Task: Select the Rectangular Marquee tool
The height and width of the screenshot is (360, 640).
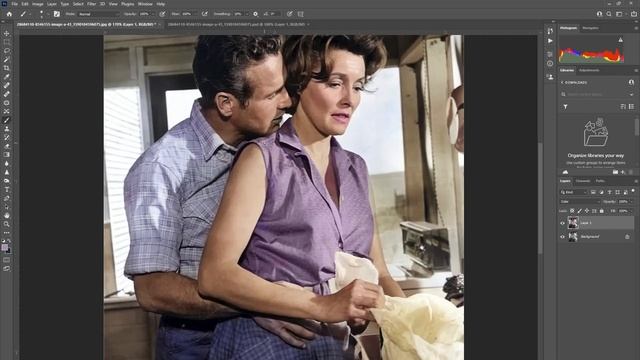Action: (7, 42)
